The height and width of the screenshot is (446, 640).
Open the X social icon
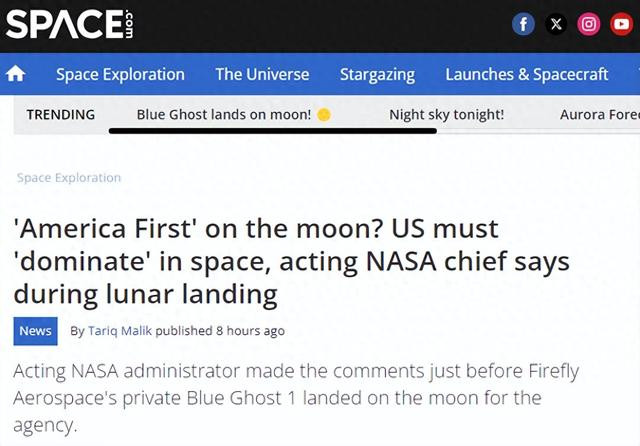[556, 24]
